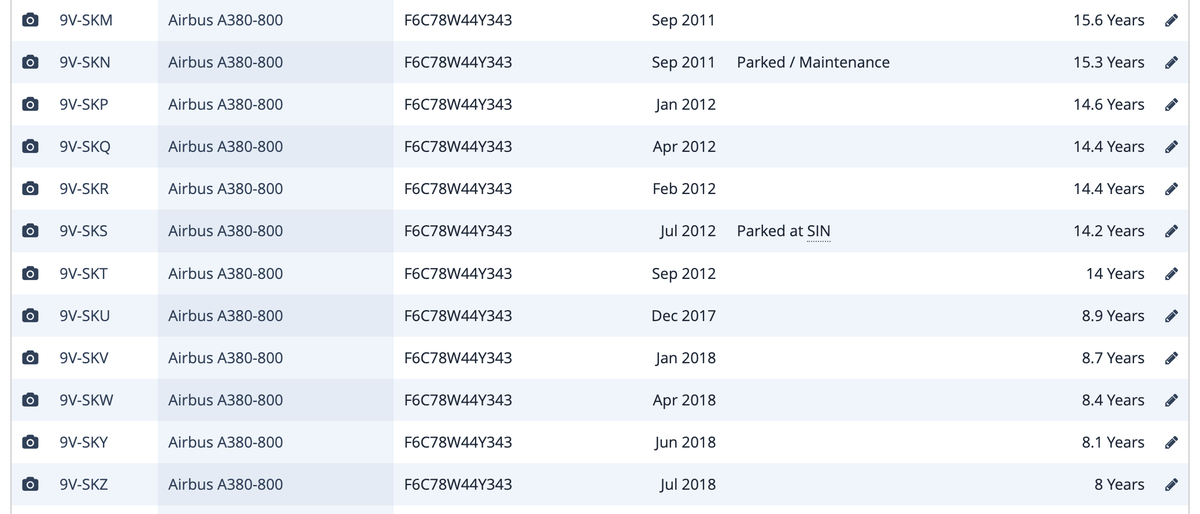The height and width of the screenshot is (514, 1200).
Task: Edit 9V-SKV aircraft via pencil icon
Action: tap(1171, 358)
